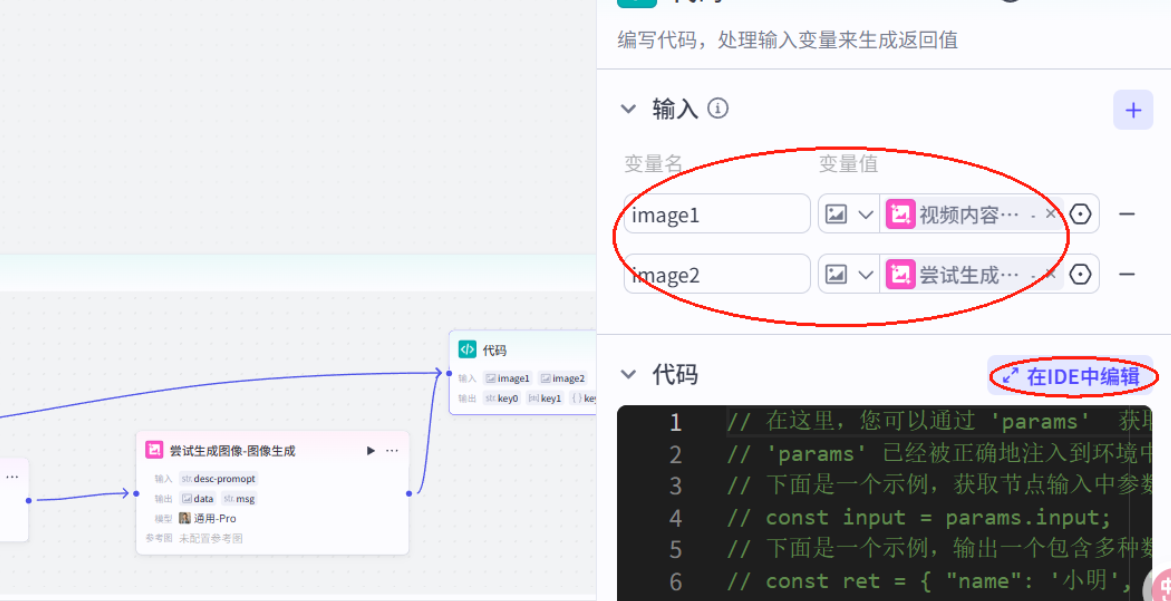
Task: Add a new input variable with + button
Action: [1133, 109]
